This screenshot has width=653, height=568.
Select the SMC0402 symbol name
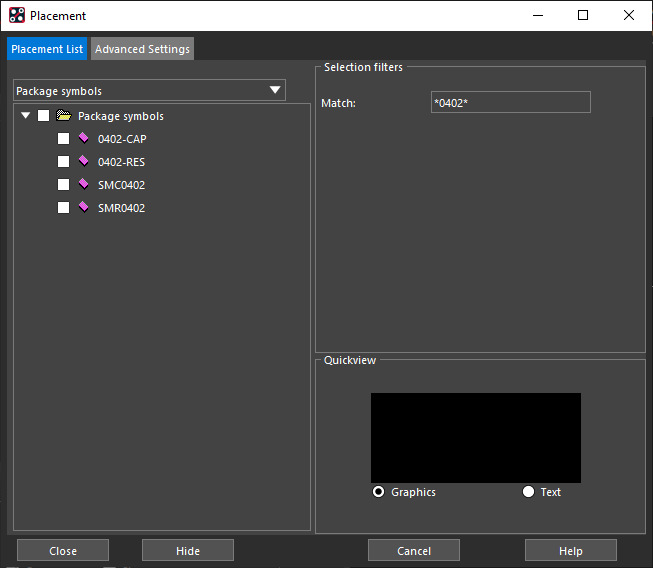[x=121, y=185]
